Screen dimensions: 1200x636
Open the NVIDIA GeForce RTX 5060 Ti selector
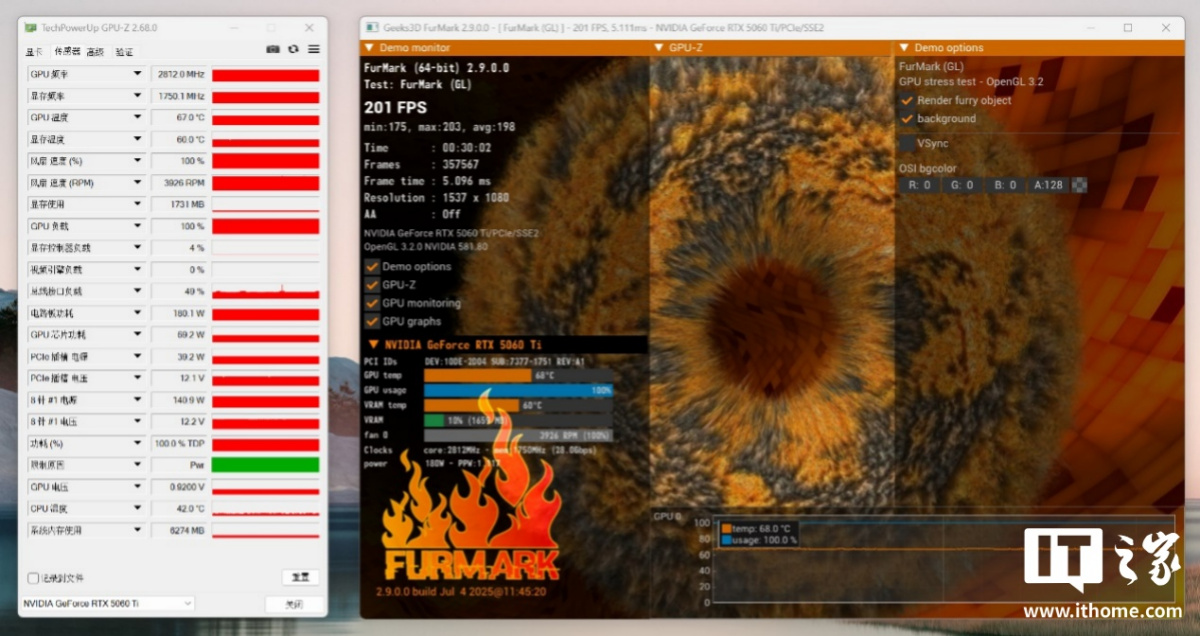[108, 603]
